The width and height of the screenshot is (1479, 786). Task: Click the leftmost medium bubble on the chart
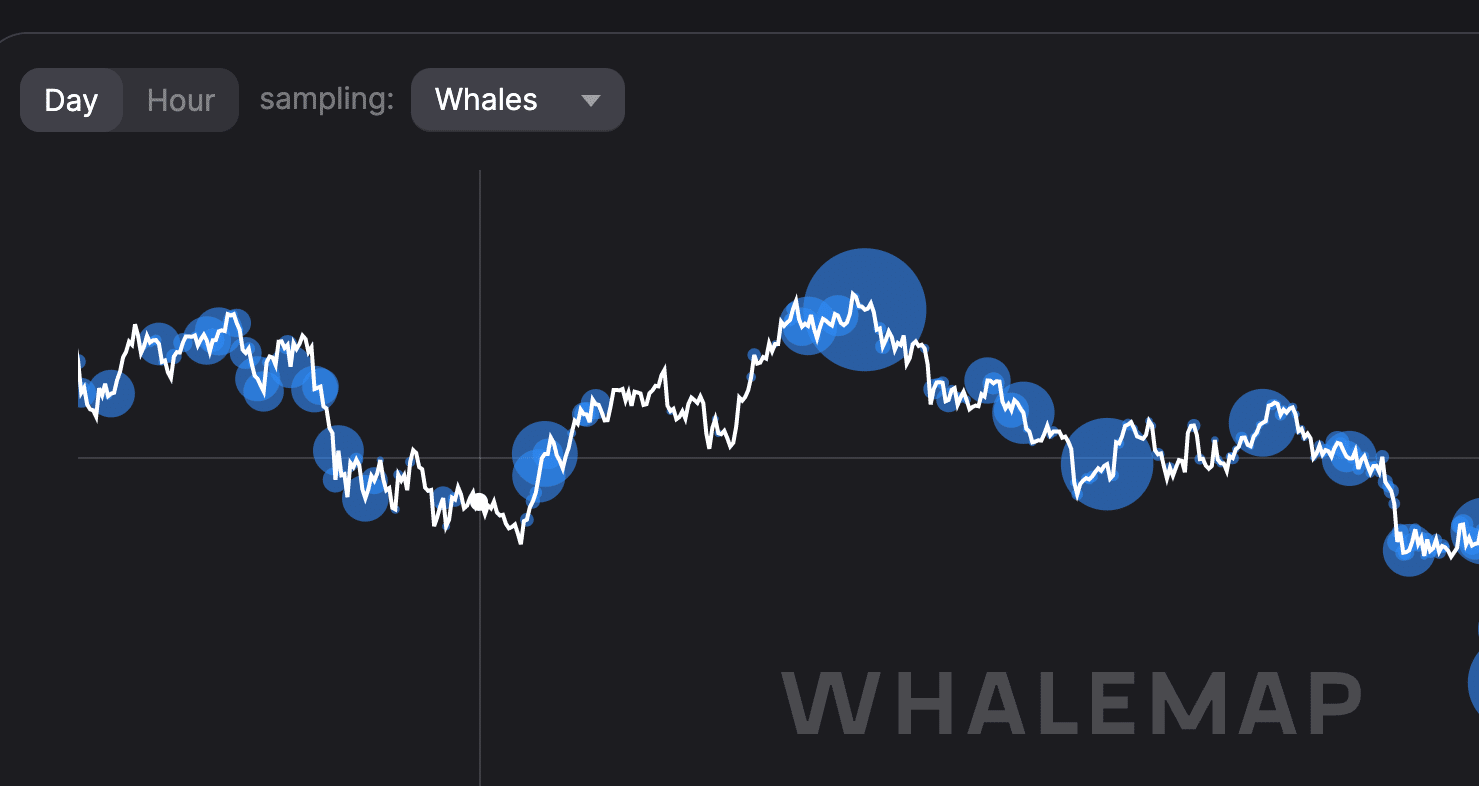pos(111,394)
